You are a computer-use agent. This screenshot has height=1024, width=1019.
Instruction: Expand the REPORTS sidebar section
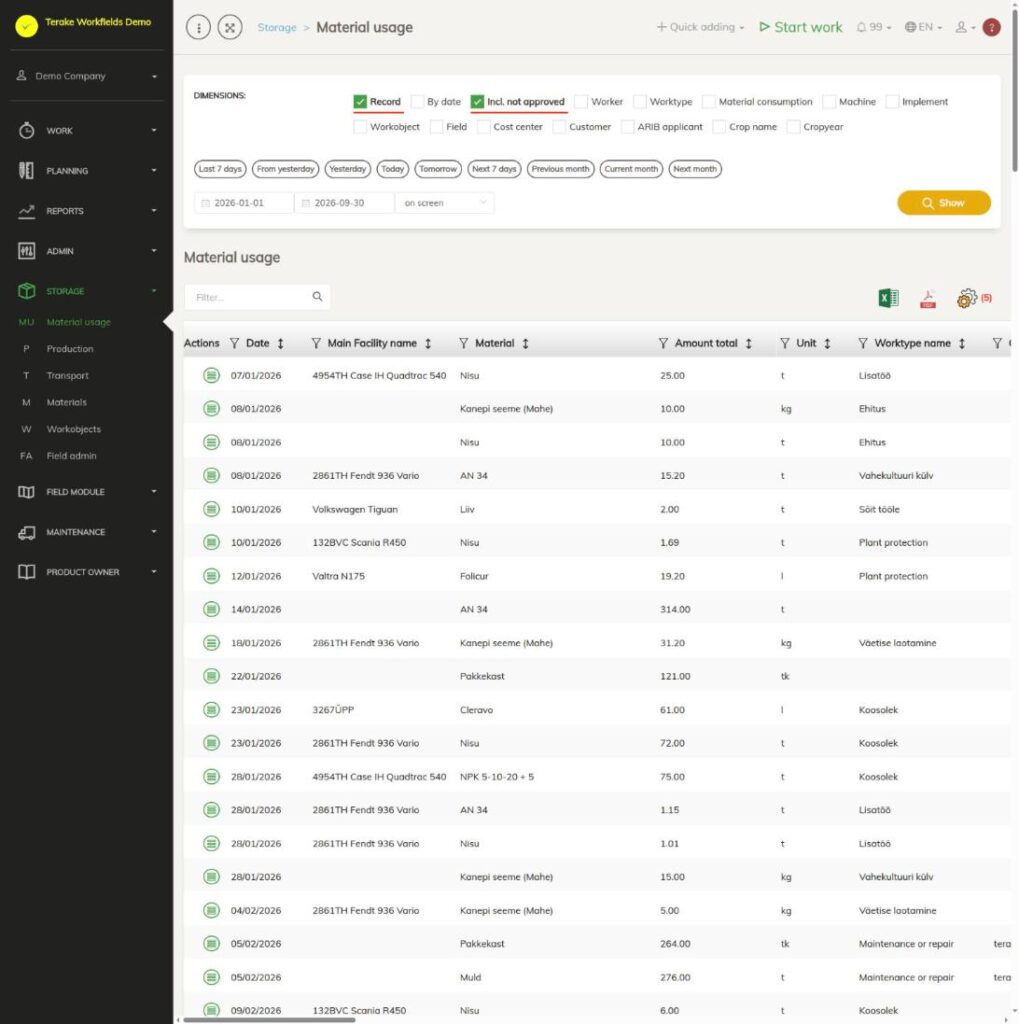87,210
